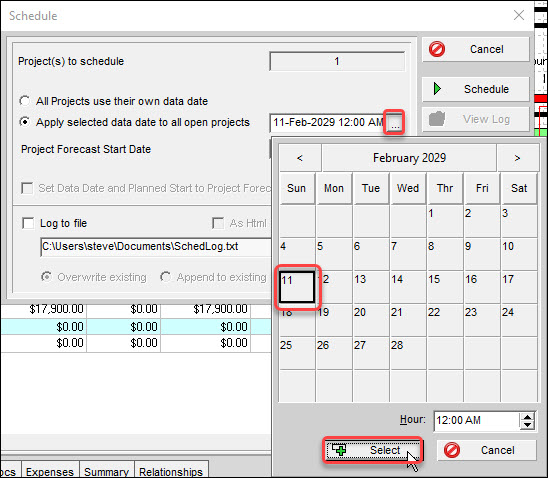The width and height of the screenshot is (548, 478).
Task: Select Overwrite existing option
Action: coord(46,277)
